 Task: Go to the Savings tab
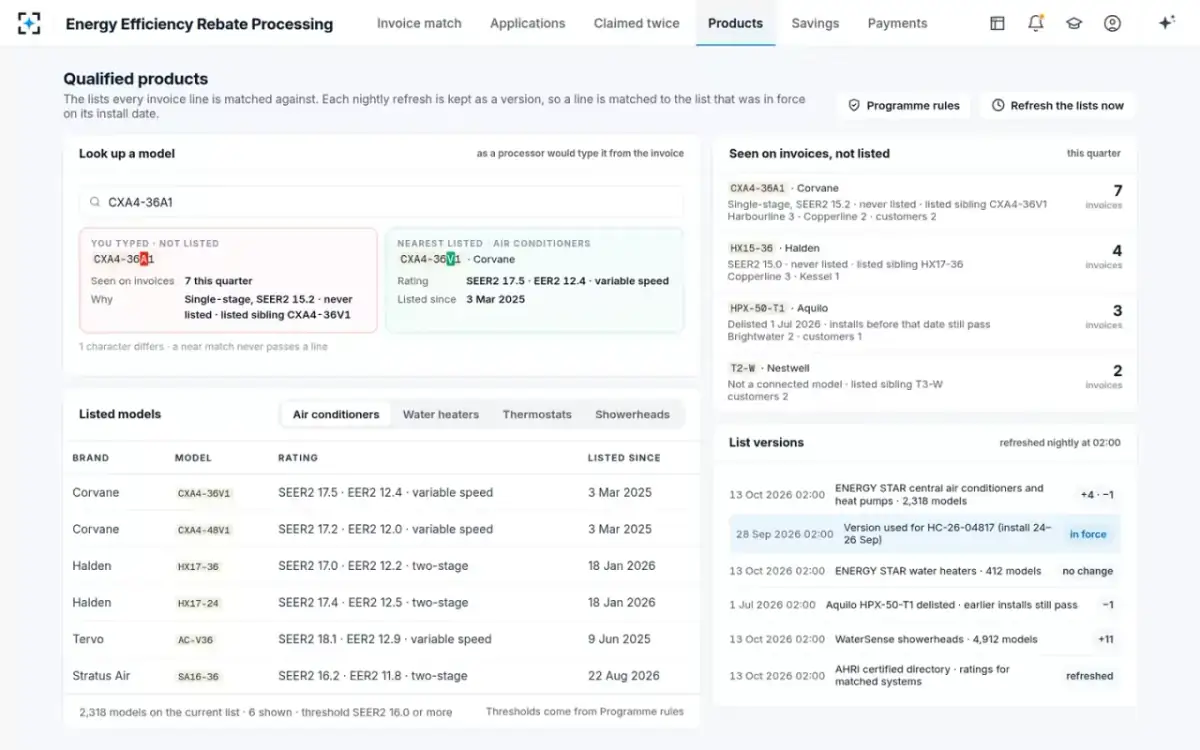click(x=815, y=23)
